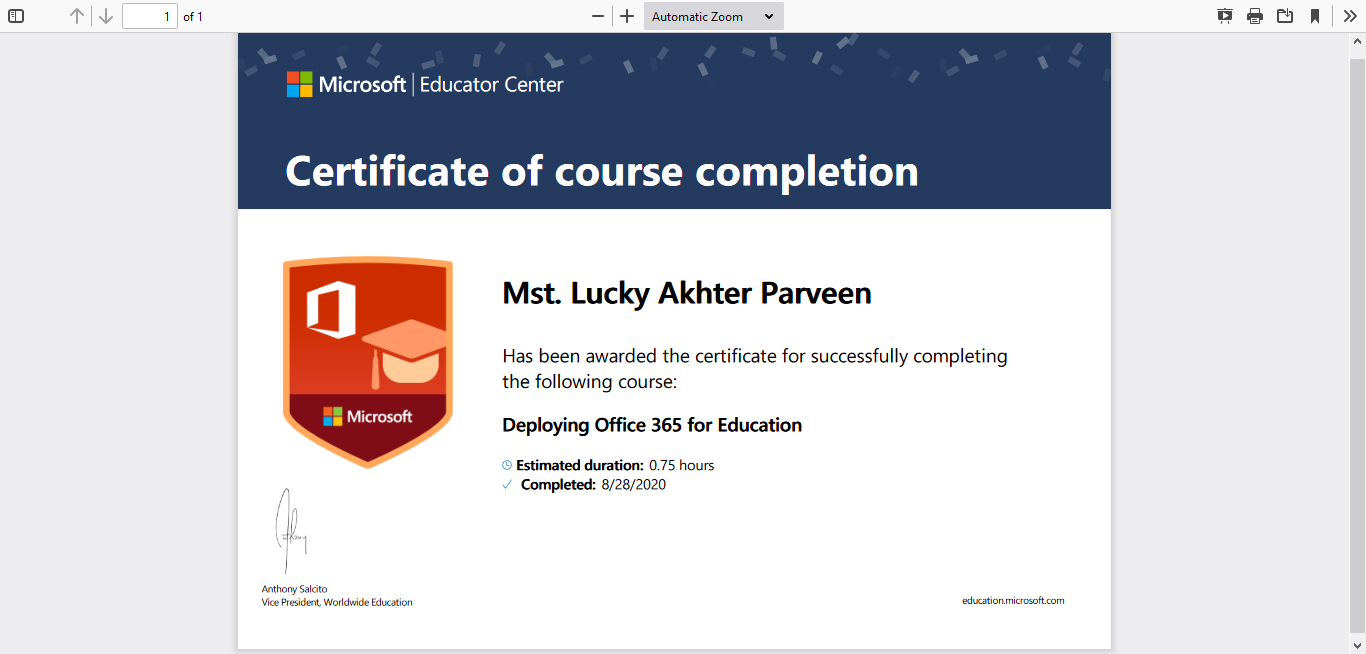Open the tools menu chevrons
This screenshot has width=1366, height=654.
[1350, 16]
